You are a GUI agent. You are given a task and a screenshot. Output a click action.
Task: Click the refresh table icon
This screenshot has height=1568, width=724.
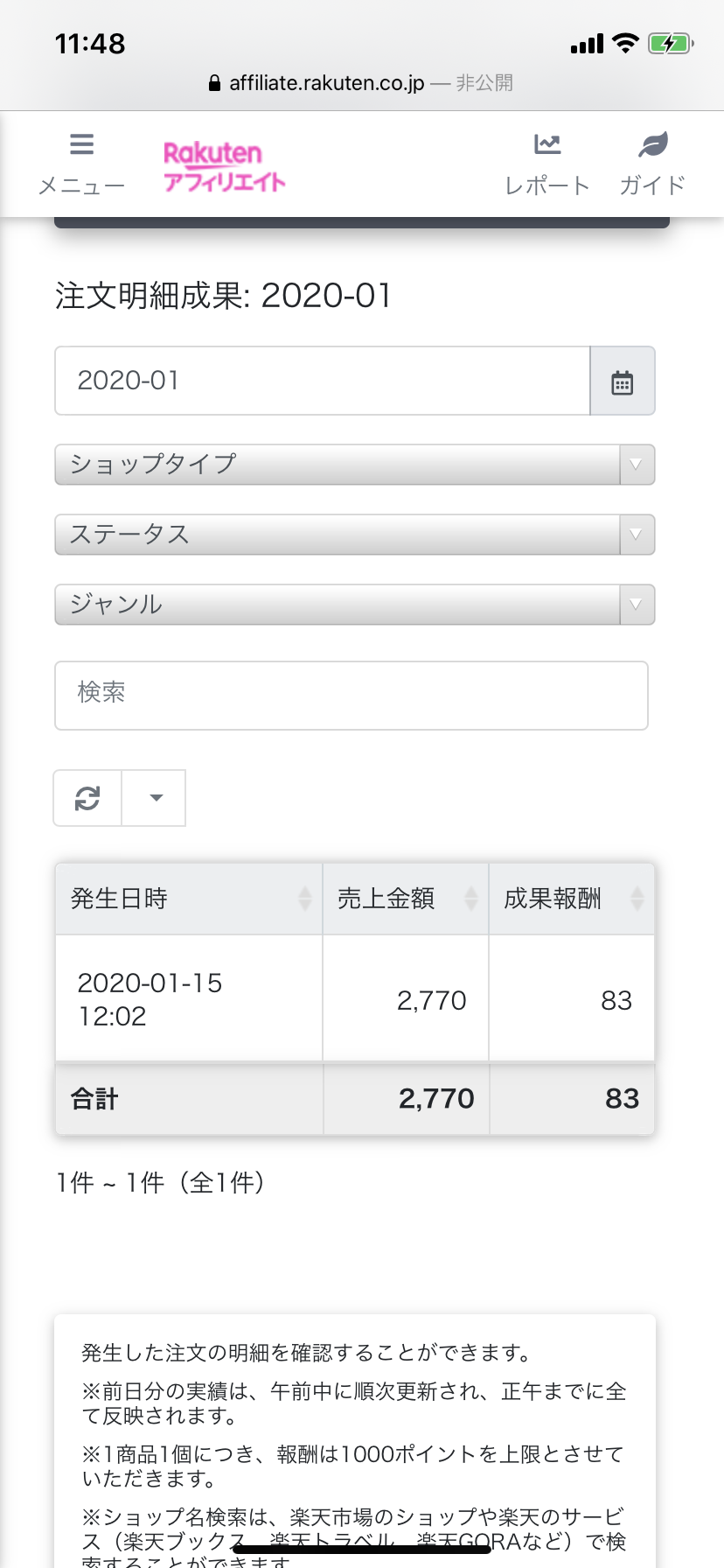(x=87, y=798)
